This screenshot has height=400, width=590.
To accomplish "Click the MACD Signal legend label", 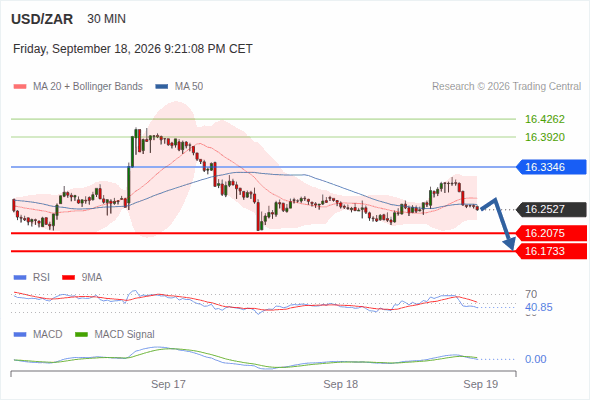I will 125,335.
